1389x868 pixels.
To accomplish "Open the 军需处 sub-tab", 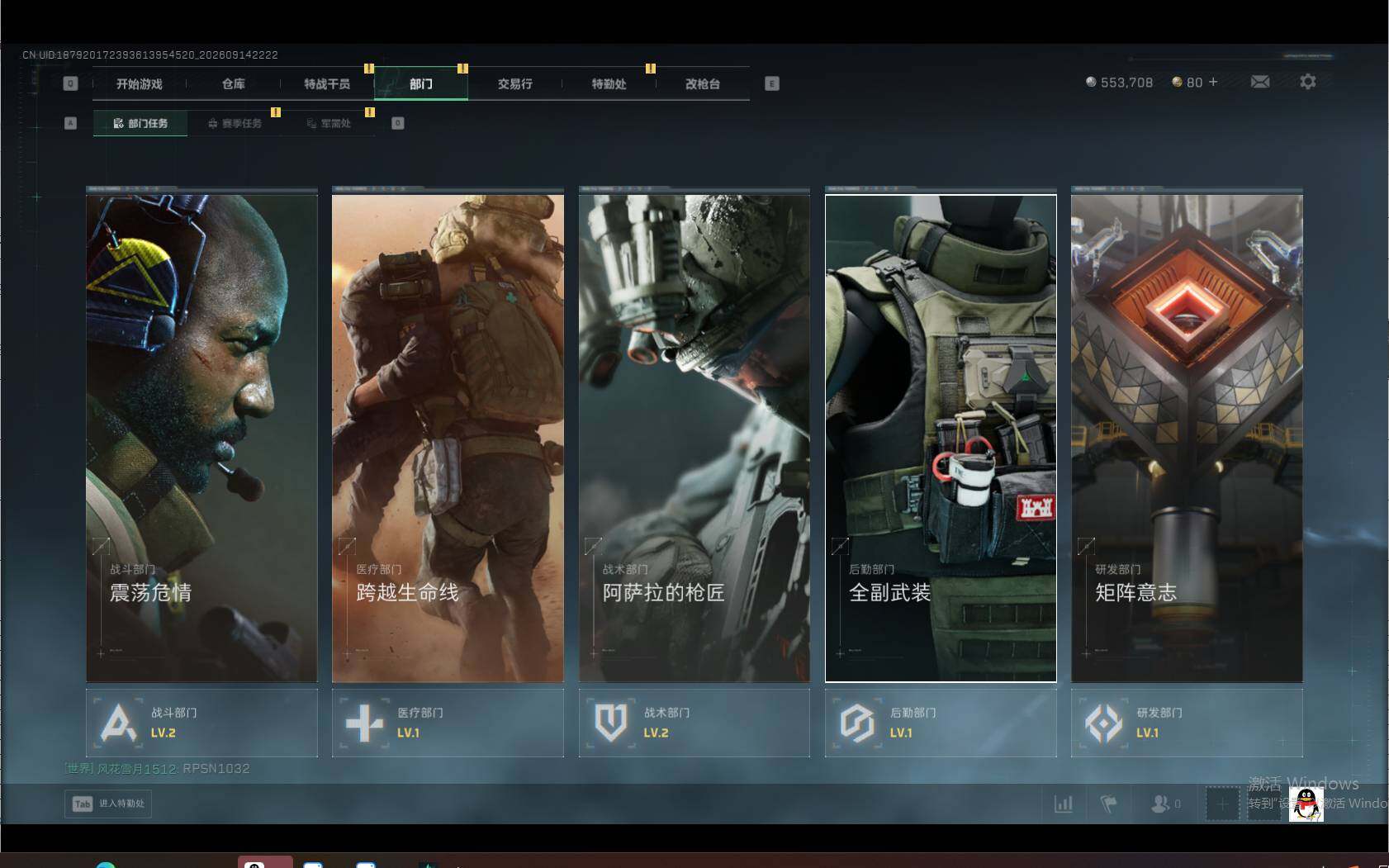I will 329,123.
